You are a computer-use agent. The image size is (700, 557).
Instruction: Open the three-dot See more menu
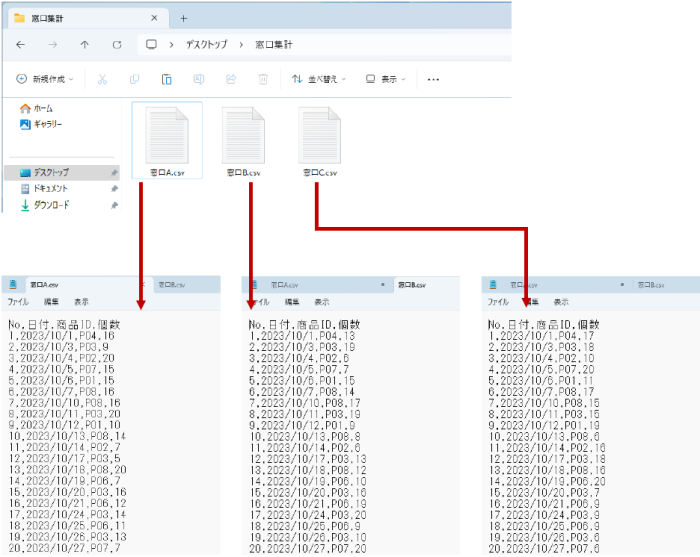point(433,79)
